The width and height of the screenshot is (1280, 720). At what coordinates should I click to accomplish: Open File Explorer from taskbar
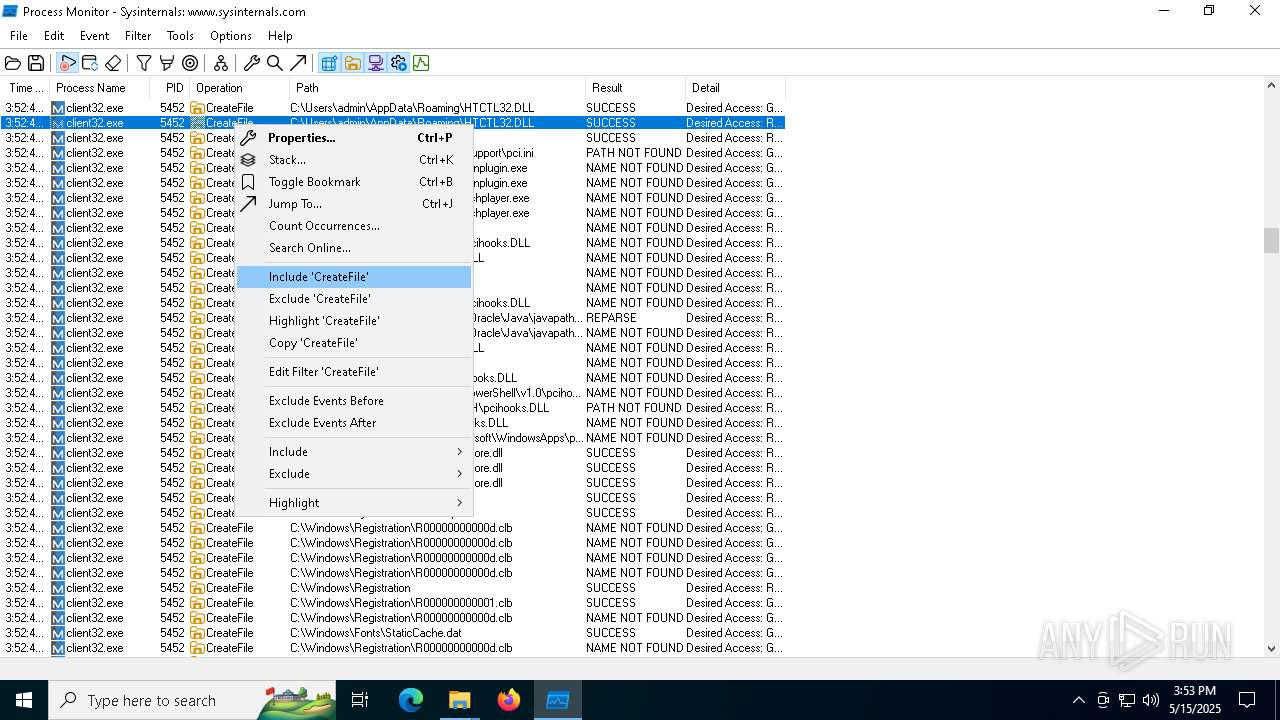(x=459, y=700)
